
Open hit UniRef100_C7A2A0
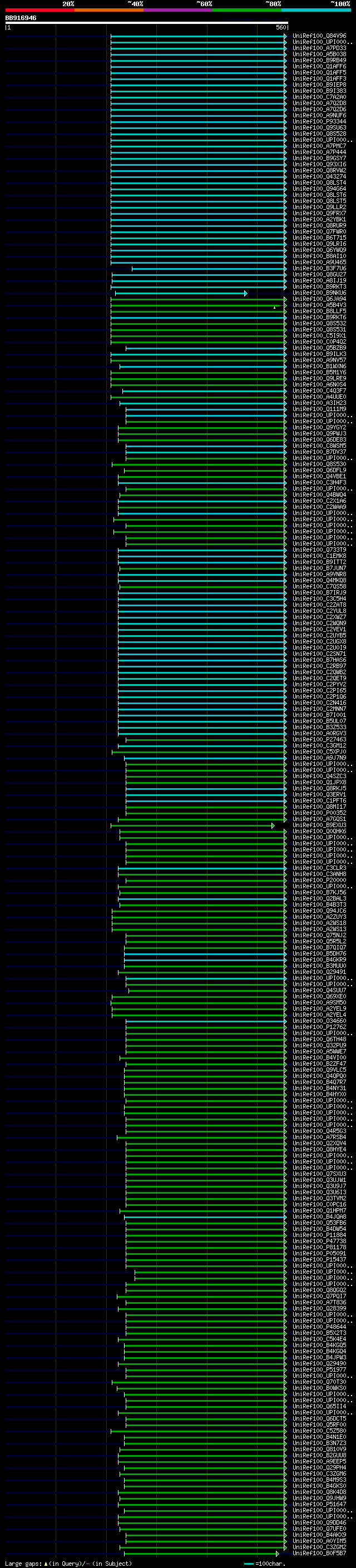pos(319,97)
